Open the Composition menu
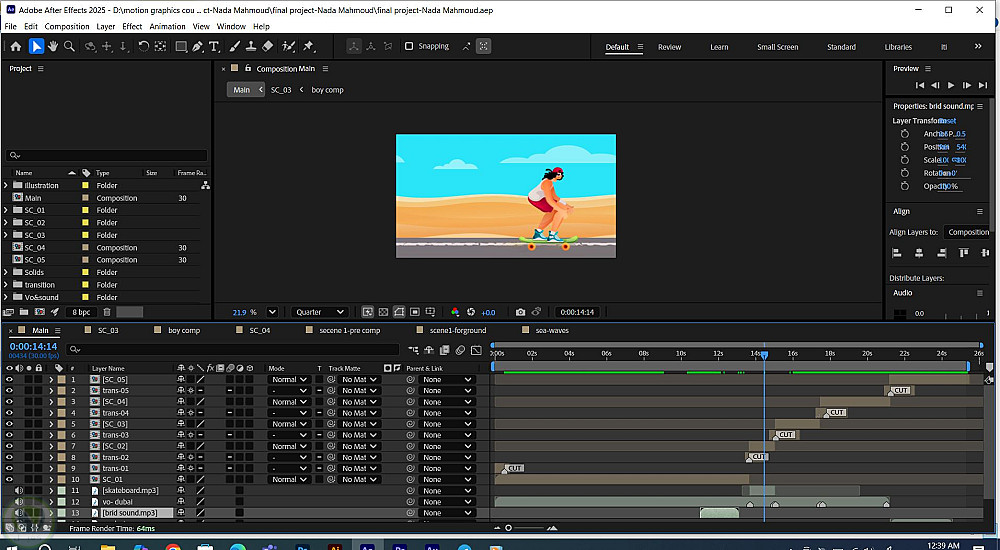 (x=67, y=26)
